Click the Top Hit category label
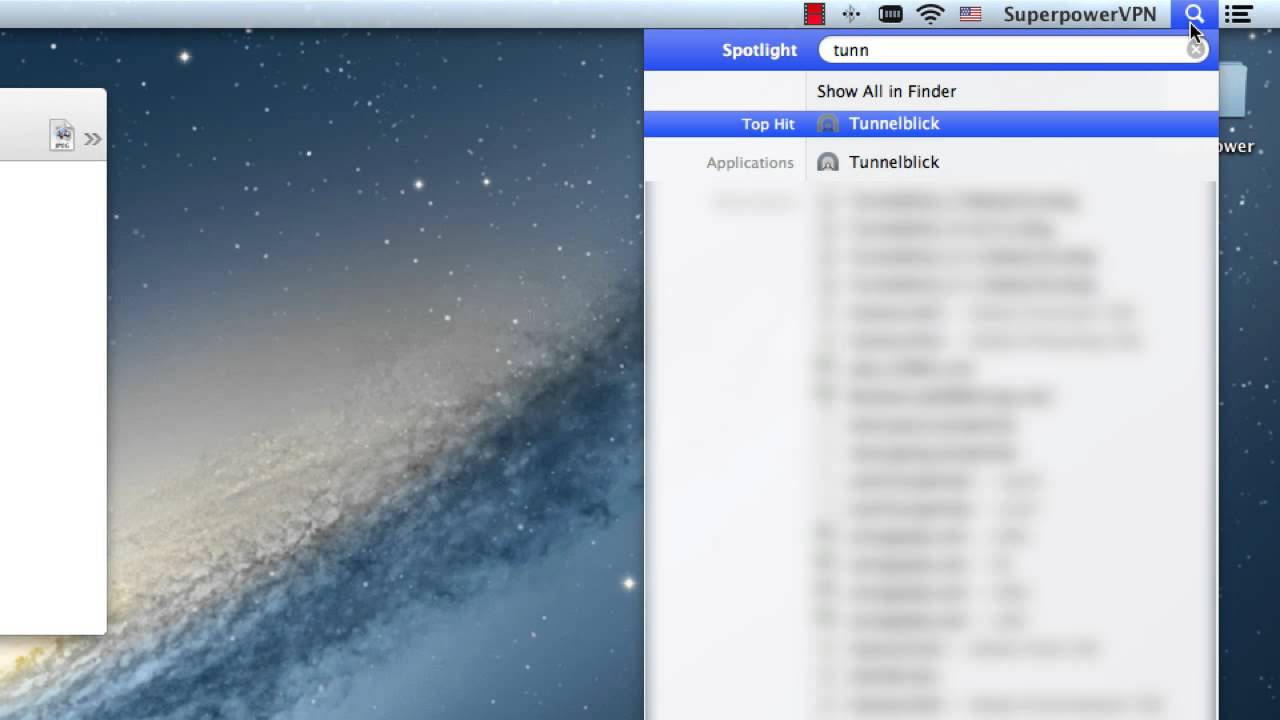The width and height of the screenshot is (1280, 720). tap(768, 124)
